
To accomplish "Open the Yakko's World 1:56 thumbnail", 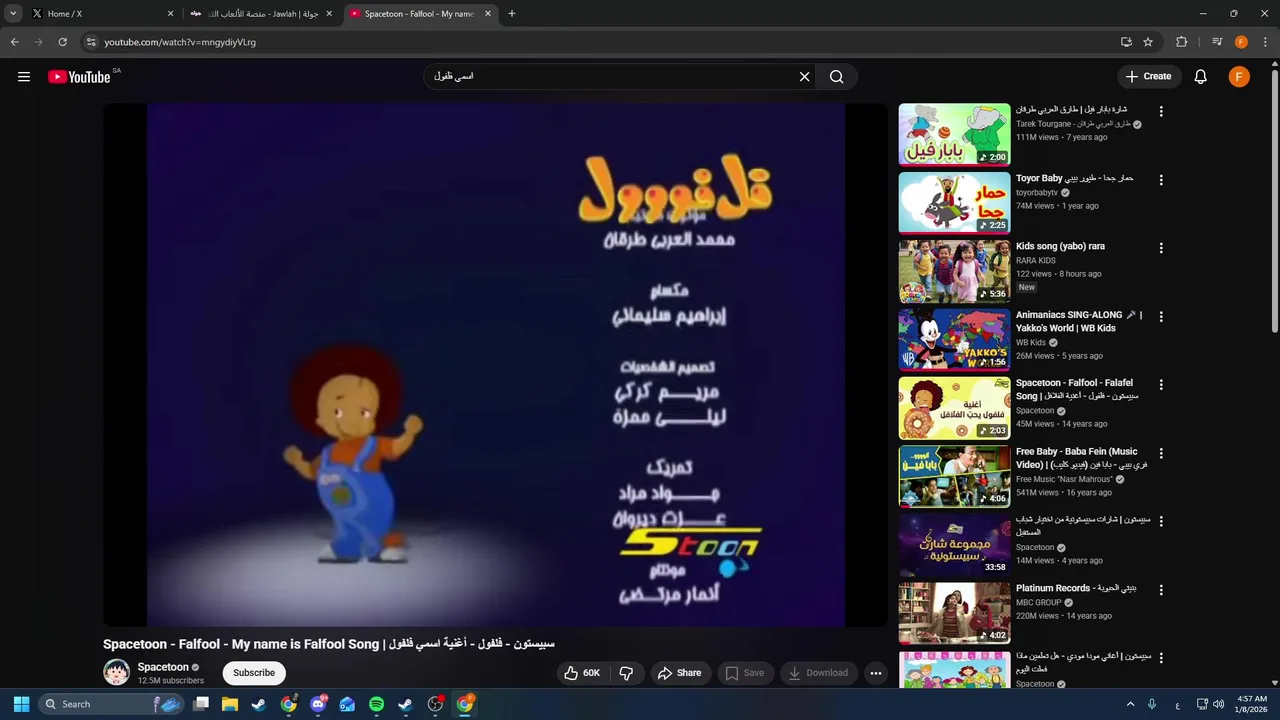I will click(954, 340).
